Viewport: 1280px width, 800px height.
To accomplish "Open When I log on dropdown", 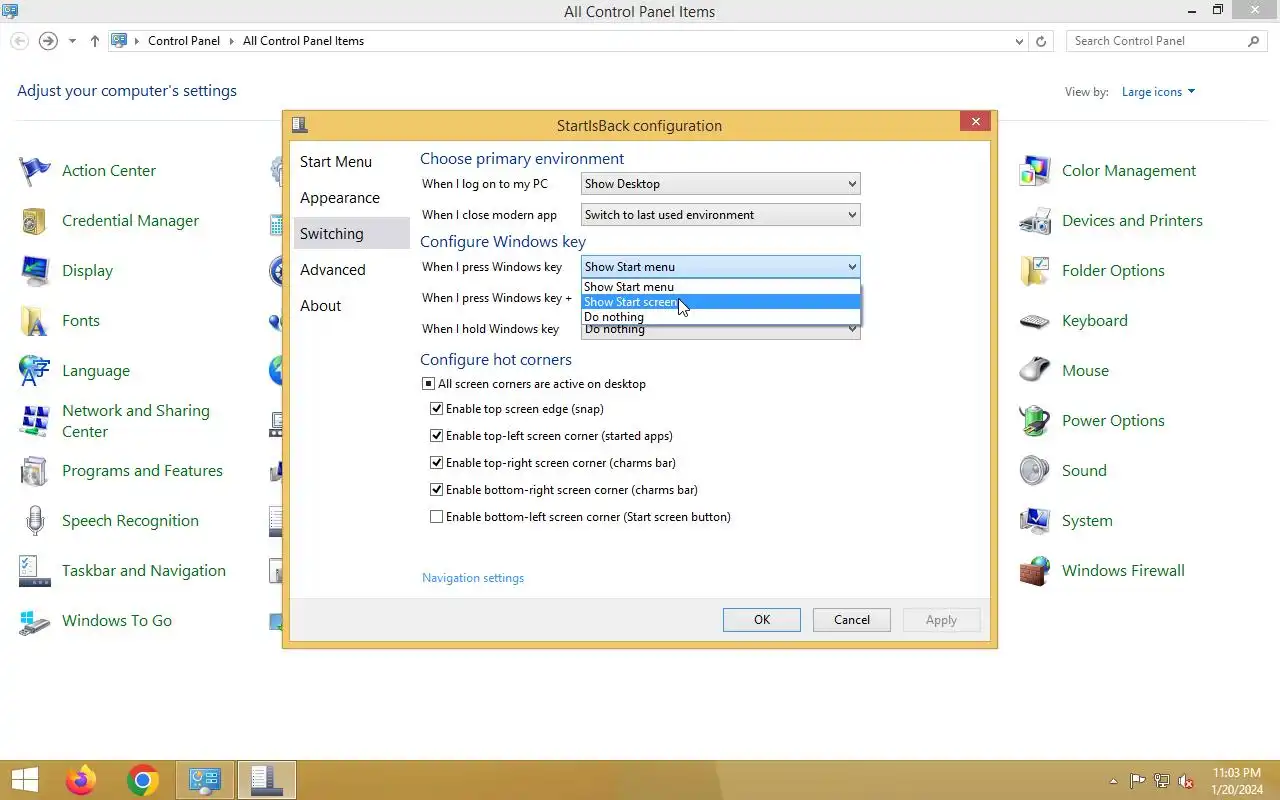I will point(720,184).
